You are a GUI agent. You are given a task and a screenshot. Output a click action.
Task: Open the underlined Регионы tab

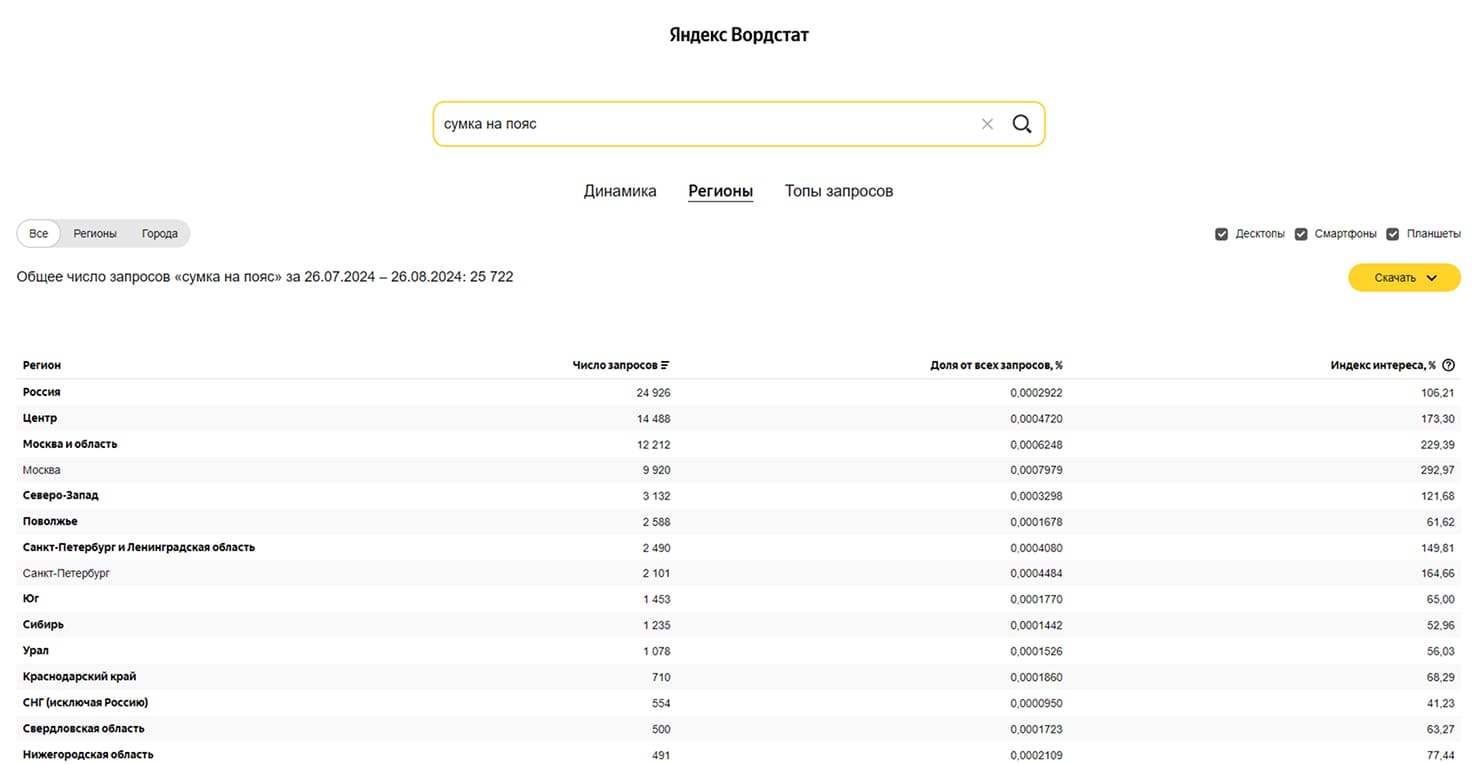[720, 191]
